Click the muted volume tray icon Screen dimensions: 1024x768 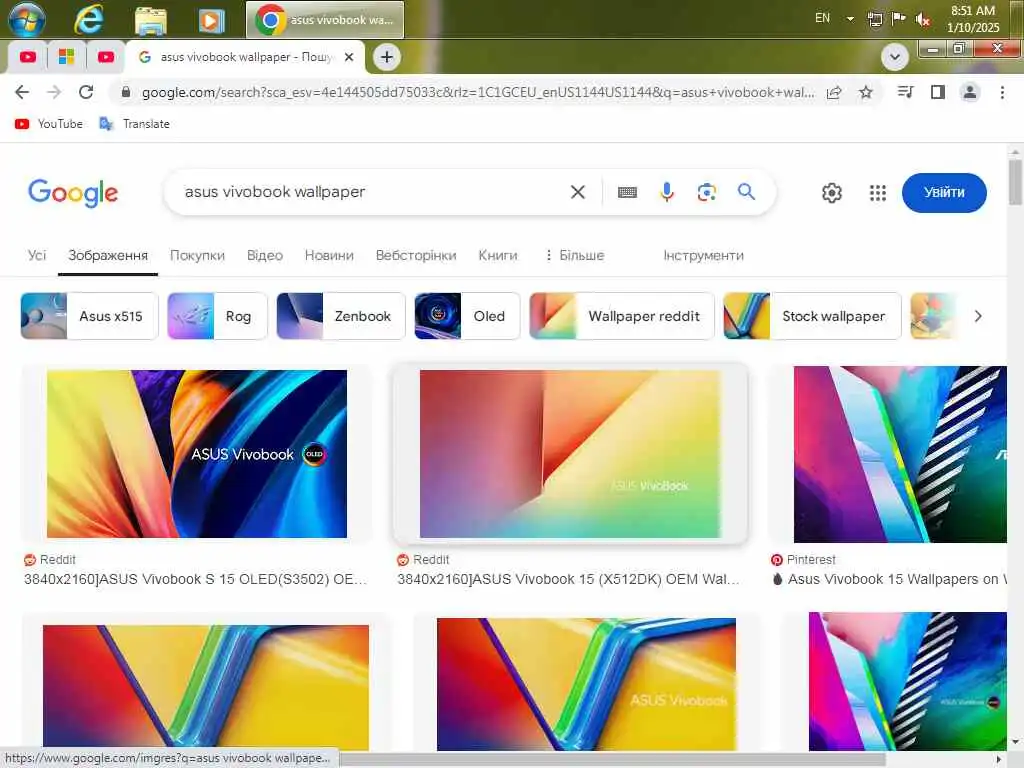point(922,20)
